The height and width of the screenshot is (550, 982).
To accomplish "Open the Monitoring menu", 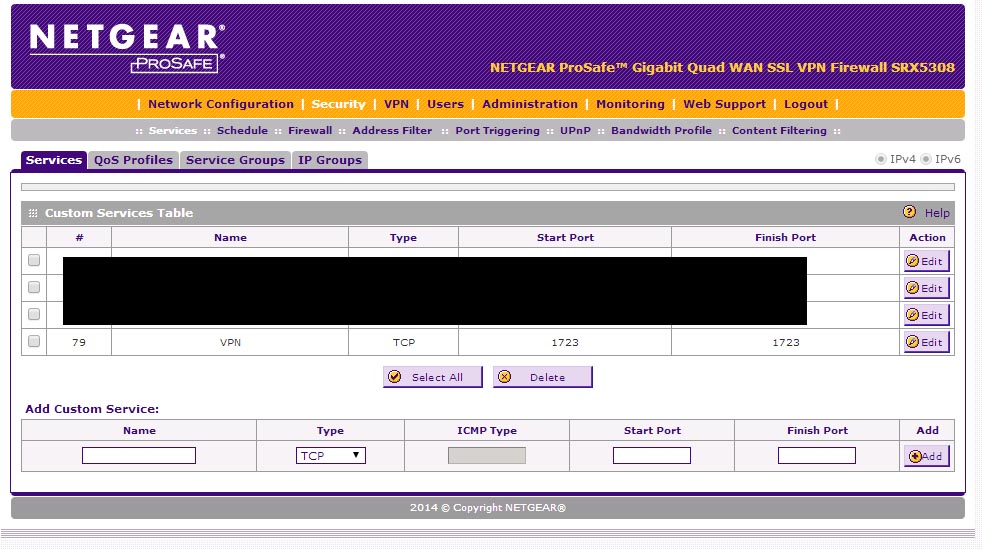I will pos(630,104).
